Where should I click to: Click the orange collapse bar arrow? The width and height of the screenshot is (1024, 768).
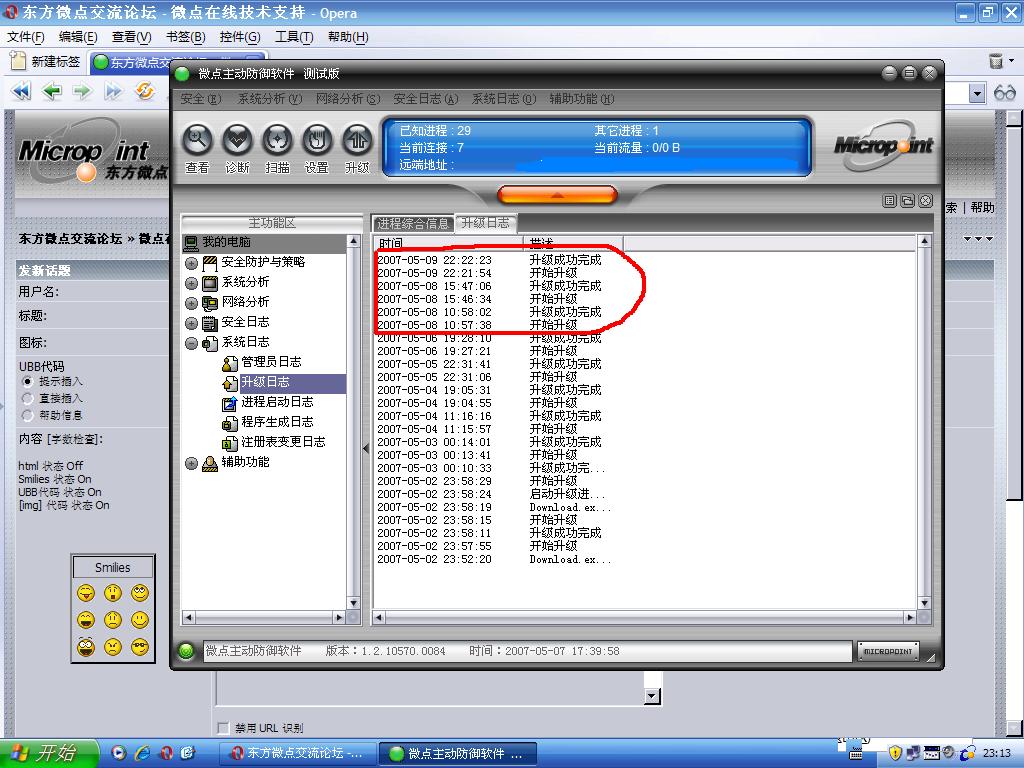point(557,195)
